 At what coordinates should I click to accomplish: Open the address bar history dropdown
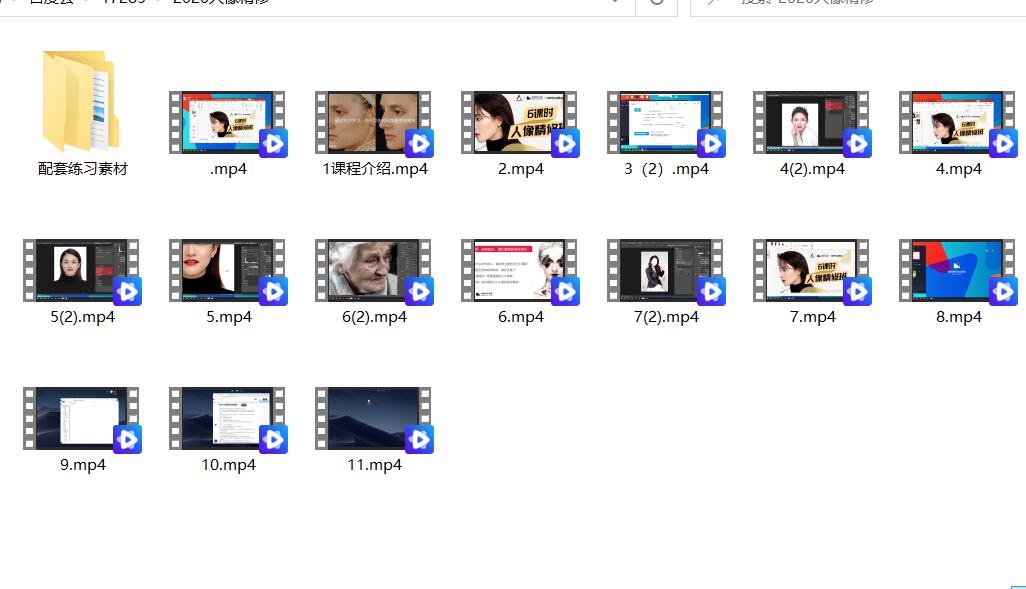[615, 3]
